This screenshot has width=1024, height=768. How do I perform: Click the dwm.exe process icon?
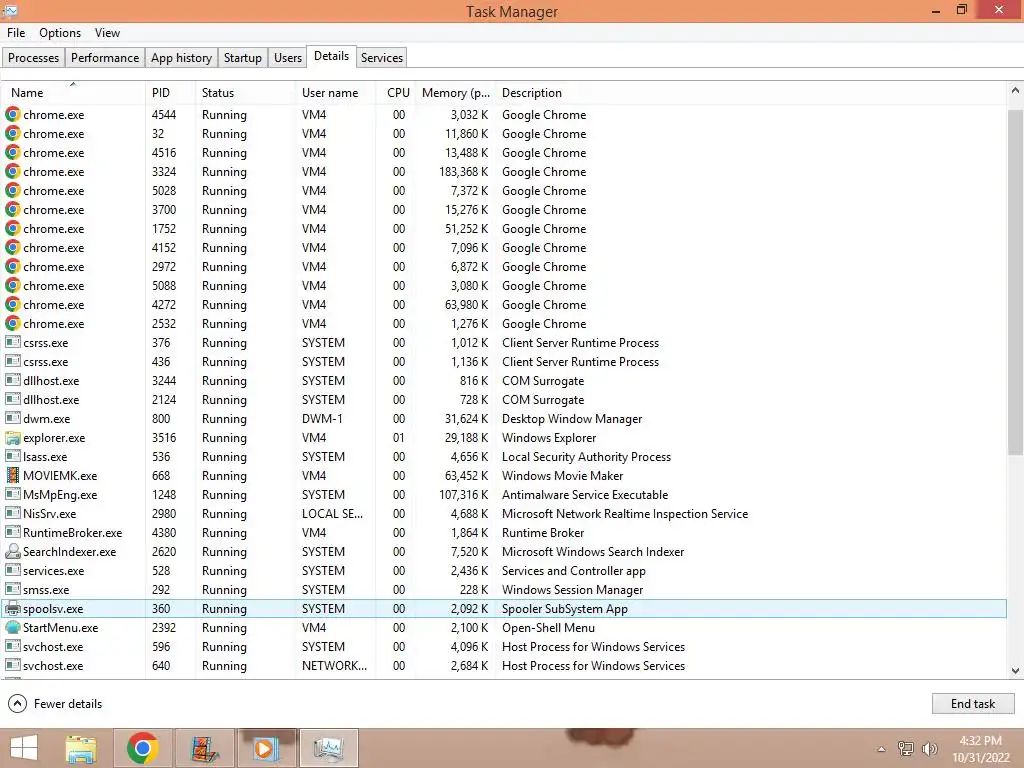(12, 418)
